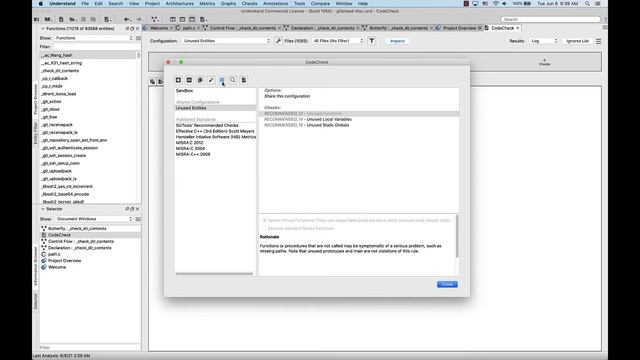Image resolution: width=640 pixels, height=360 pixels.
Task: Select Unused Entities in configuration list
Action: (x=215, y=108)
